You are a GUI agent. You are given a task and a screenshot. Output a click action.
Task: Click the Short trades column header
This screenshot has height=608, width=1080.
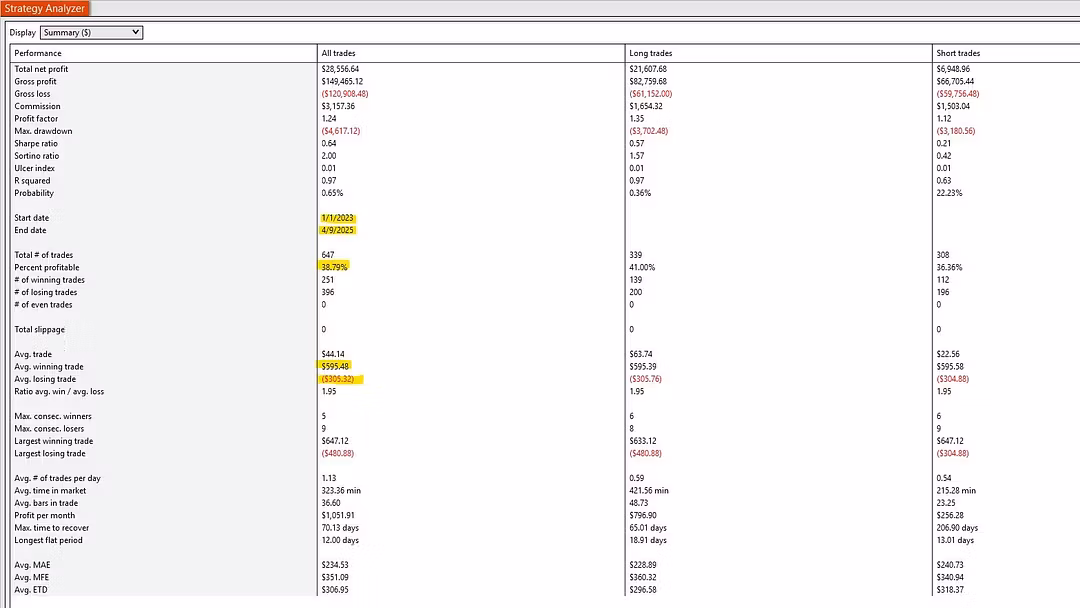click(958, 53)
